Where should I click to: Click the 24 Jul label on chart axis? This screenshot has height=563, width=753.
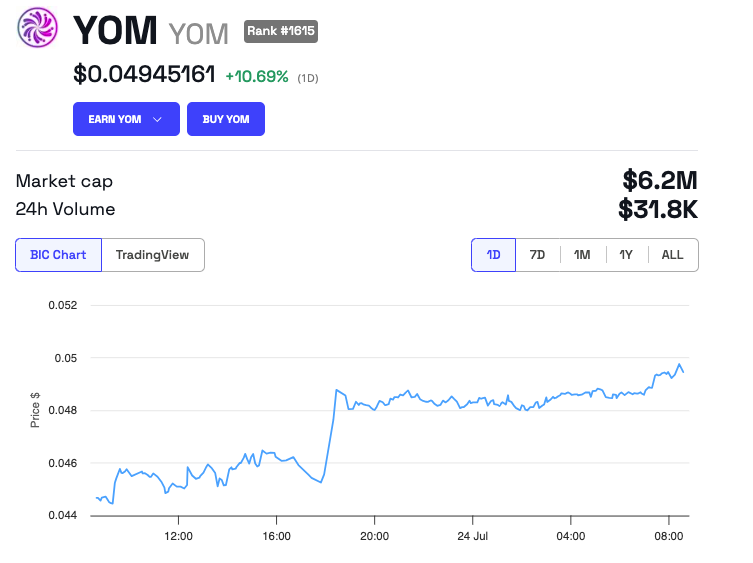pos(472,536)
